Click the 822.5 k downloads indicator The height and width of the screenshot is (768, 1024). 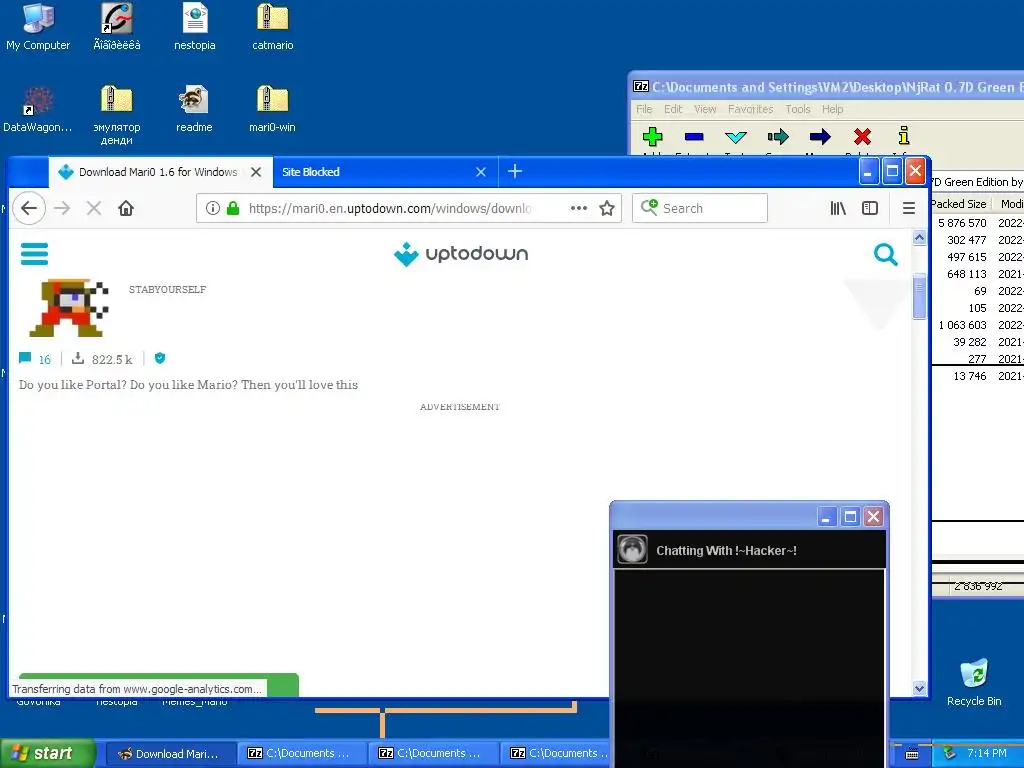pos(102,359)
